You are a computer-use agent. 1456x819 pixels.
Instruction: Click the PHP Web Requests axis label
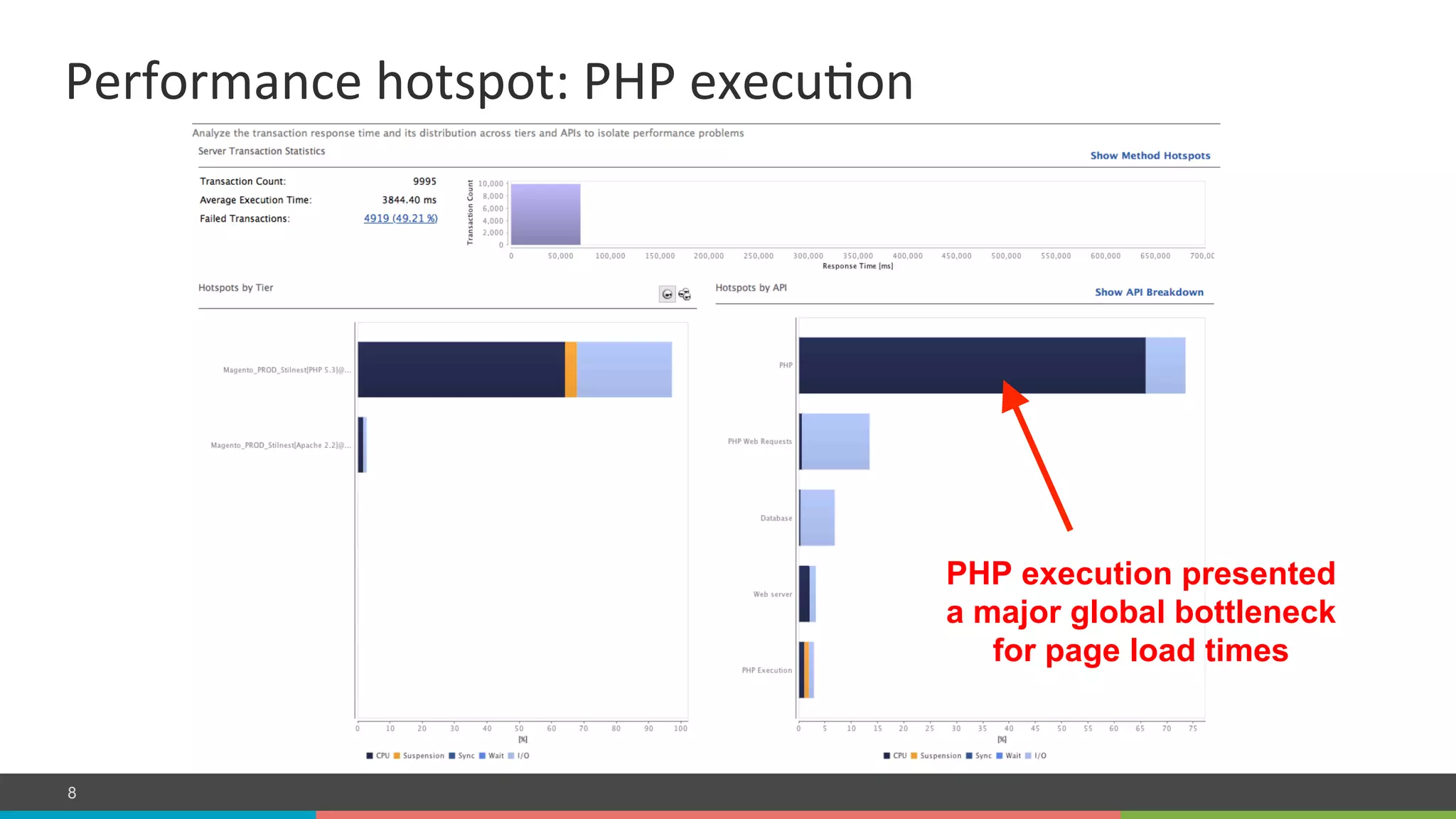[759, 441]
